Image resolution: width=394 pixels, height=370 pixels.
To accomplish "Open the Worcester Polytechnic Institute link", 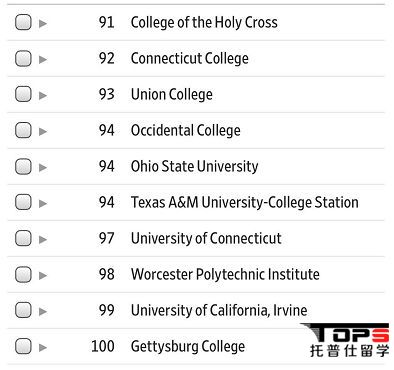I will [225, 275].
